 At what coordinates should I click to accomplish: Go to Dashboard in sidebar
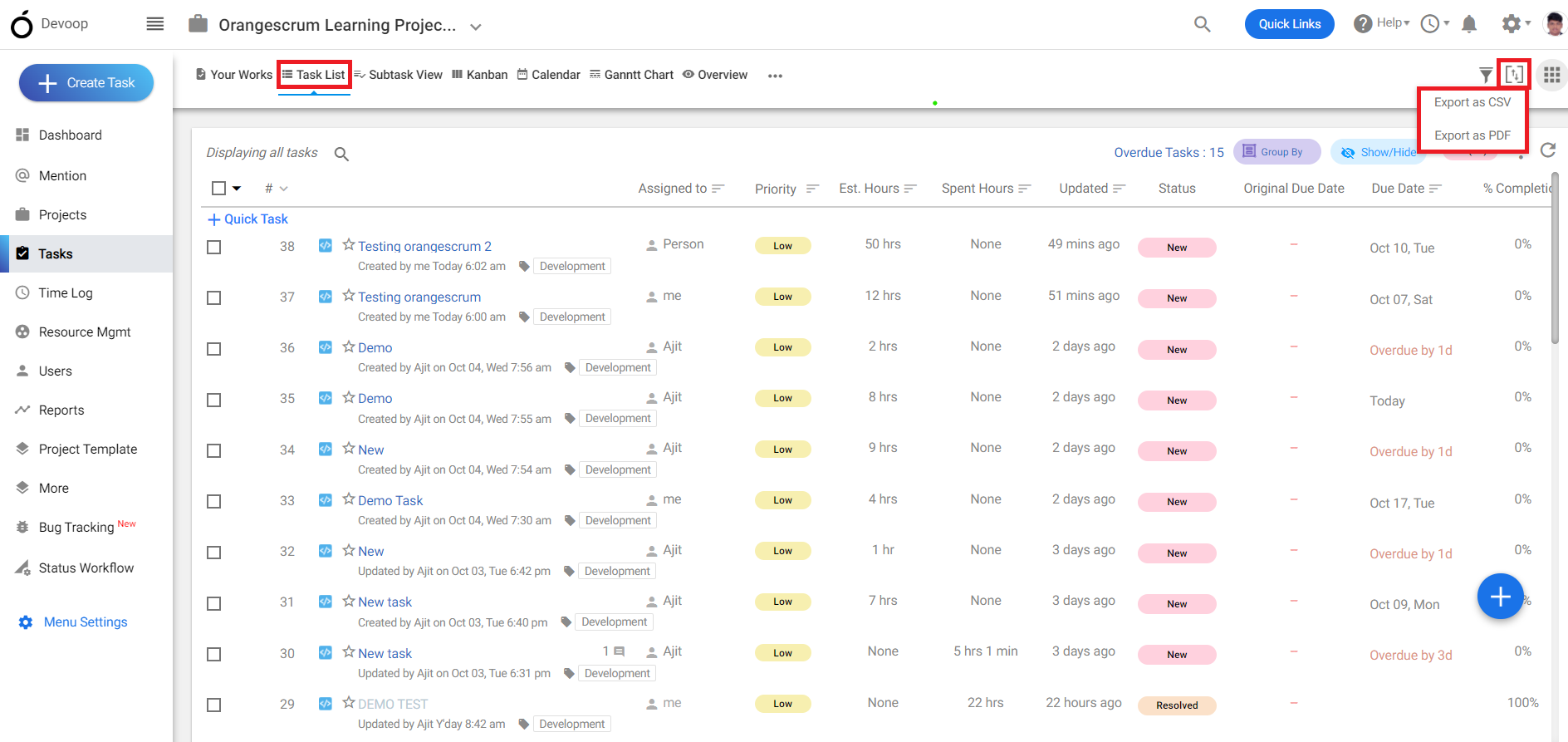70,135
